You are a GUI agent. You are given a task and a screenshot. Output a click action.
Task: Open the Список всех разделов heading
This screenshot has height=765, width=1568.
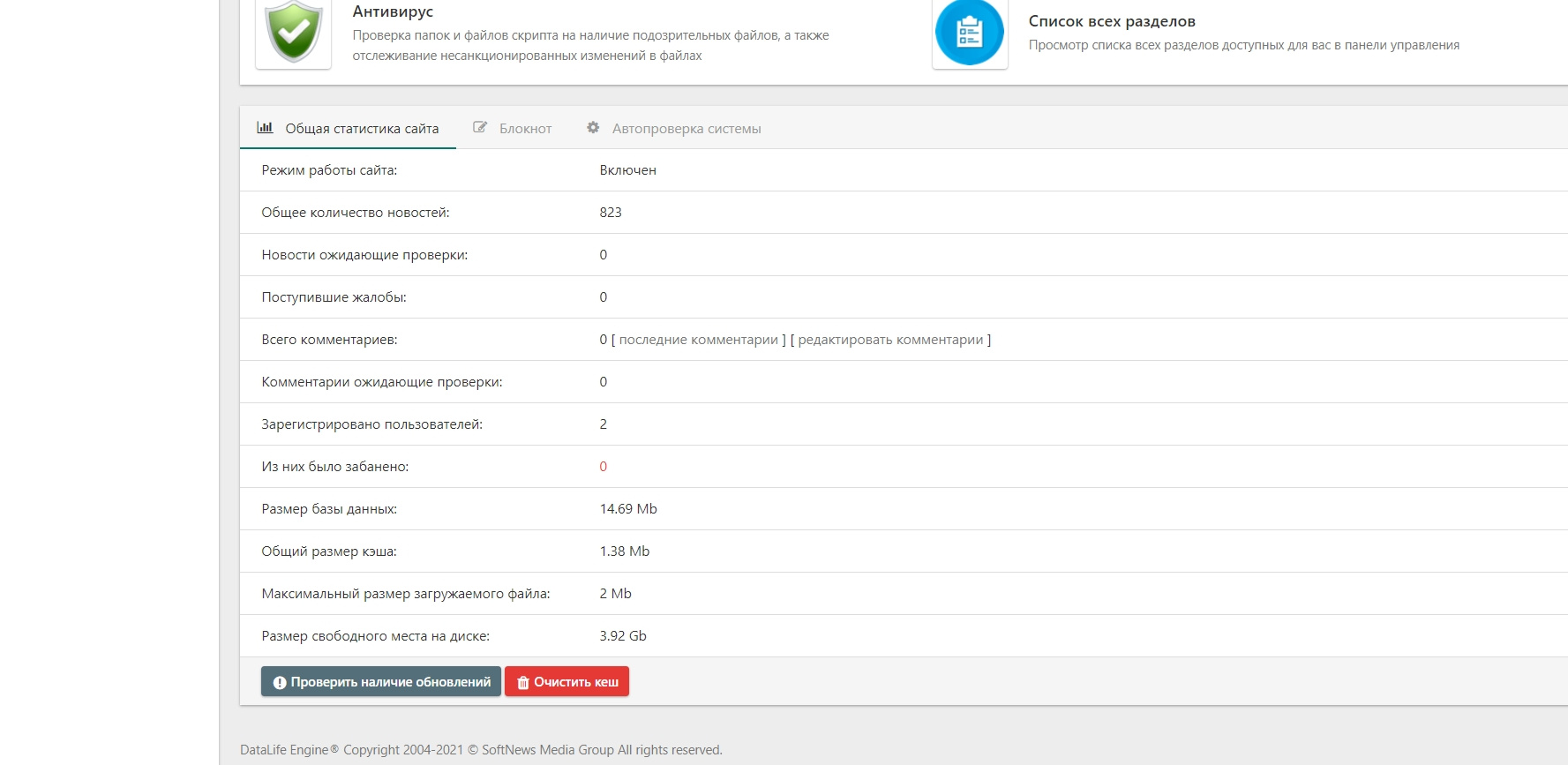click(1112, 21)
